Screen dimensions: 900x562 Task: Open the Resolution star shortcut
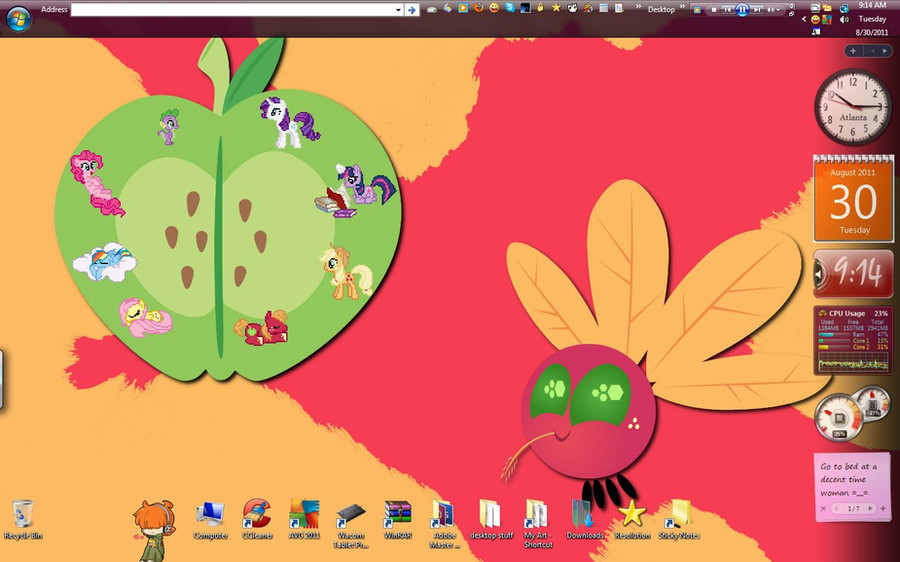pos(632,520)
